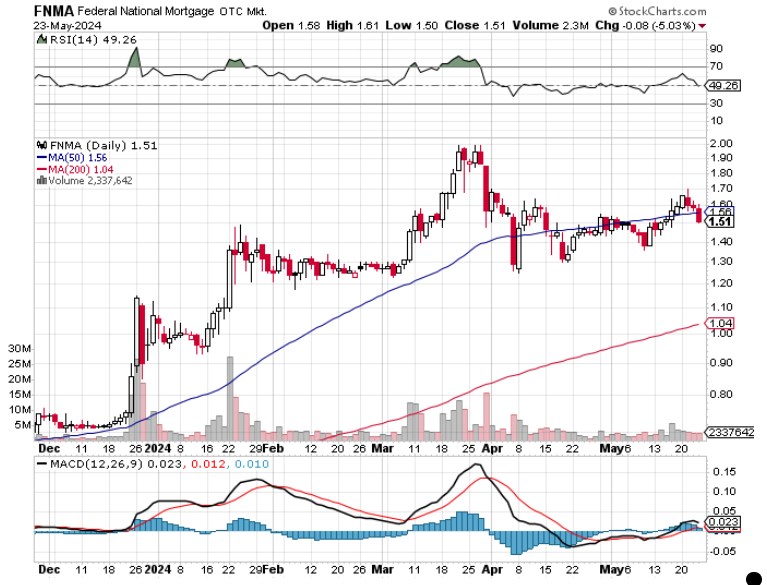Click the 1.40 label on the price axis
Viewport: 767px width, 585px height.
[721, 242]
